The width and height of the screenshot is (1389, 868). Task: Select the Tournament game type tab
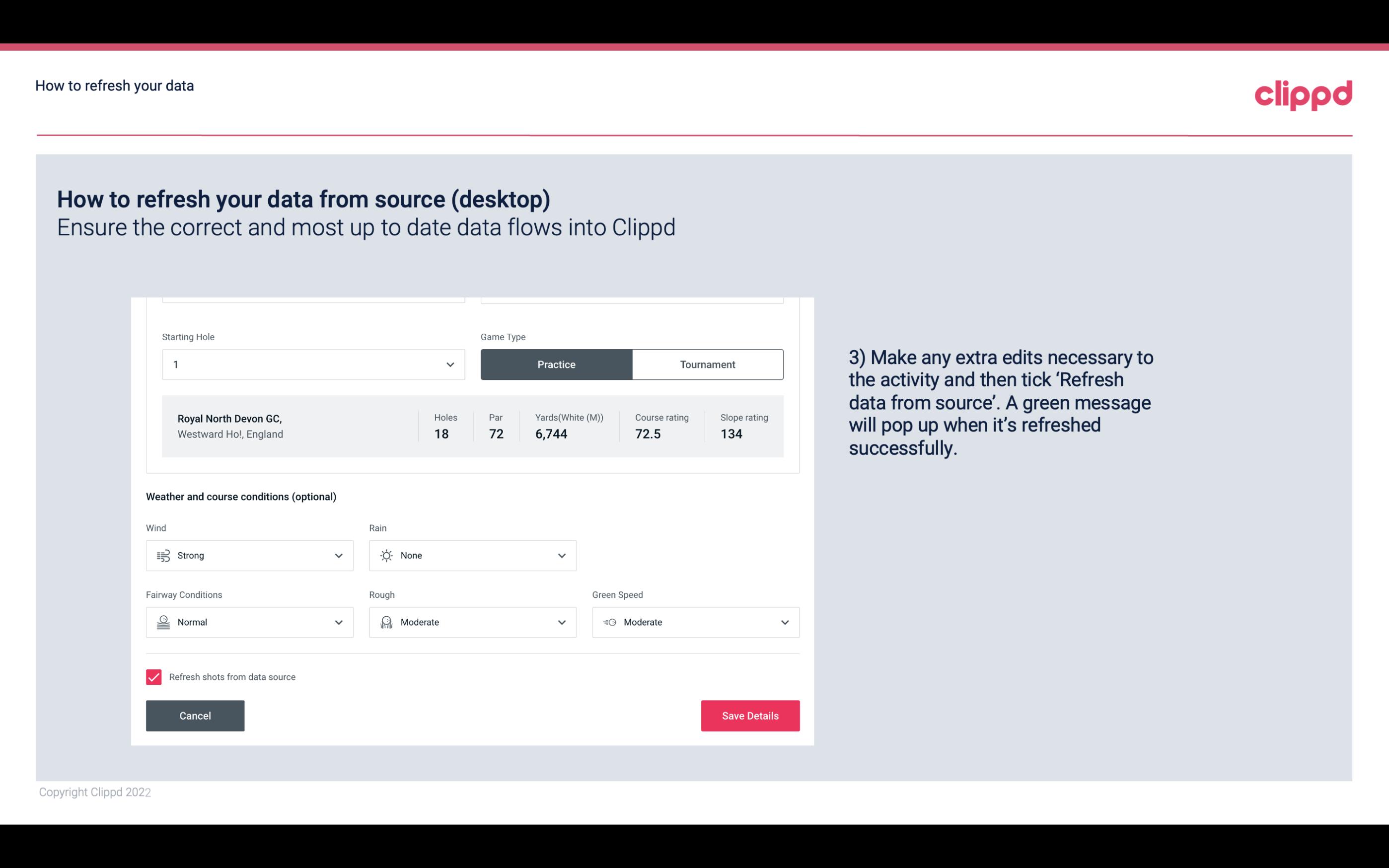708,364
